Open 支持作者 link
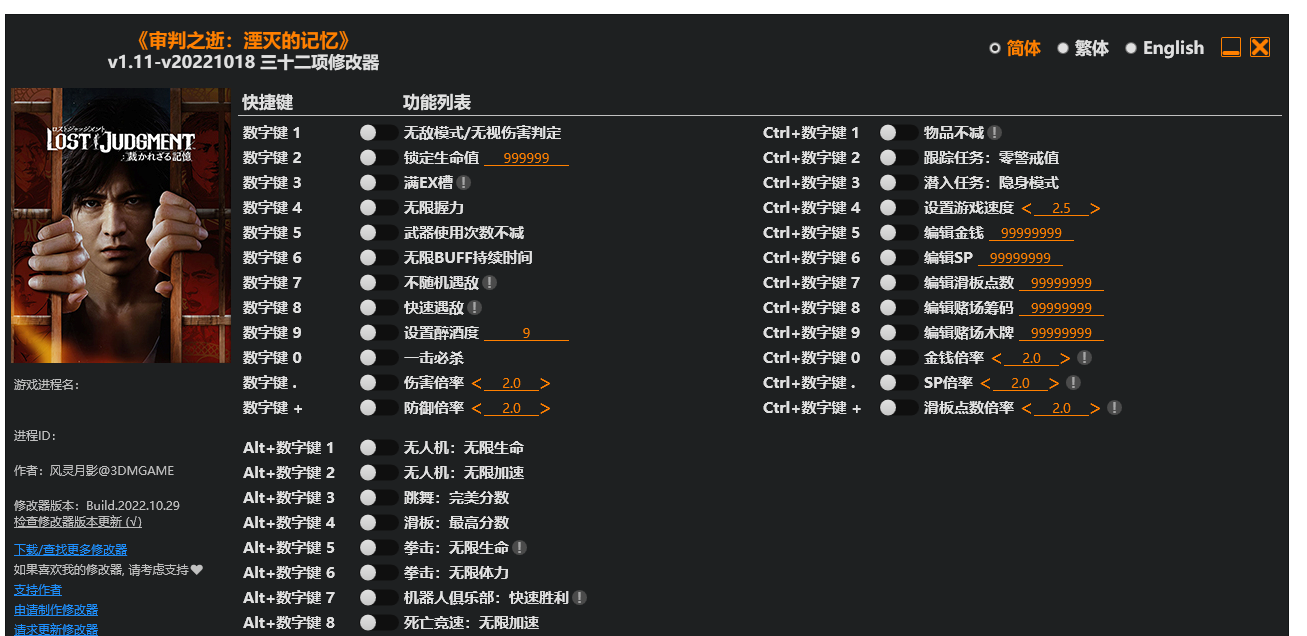This screenshot has width=1307, height=636. 38,590
